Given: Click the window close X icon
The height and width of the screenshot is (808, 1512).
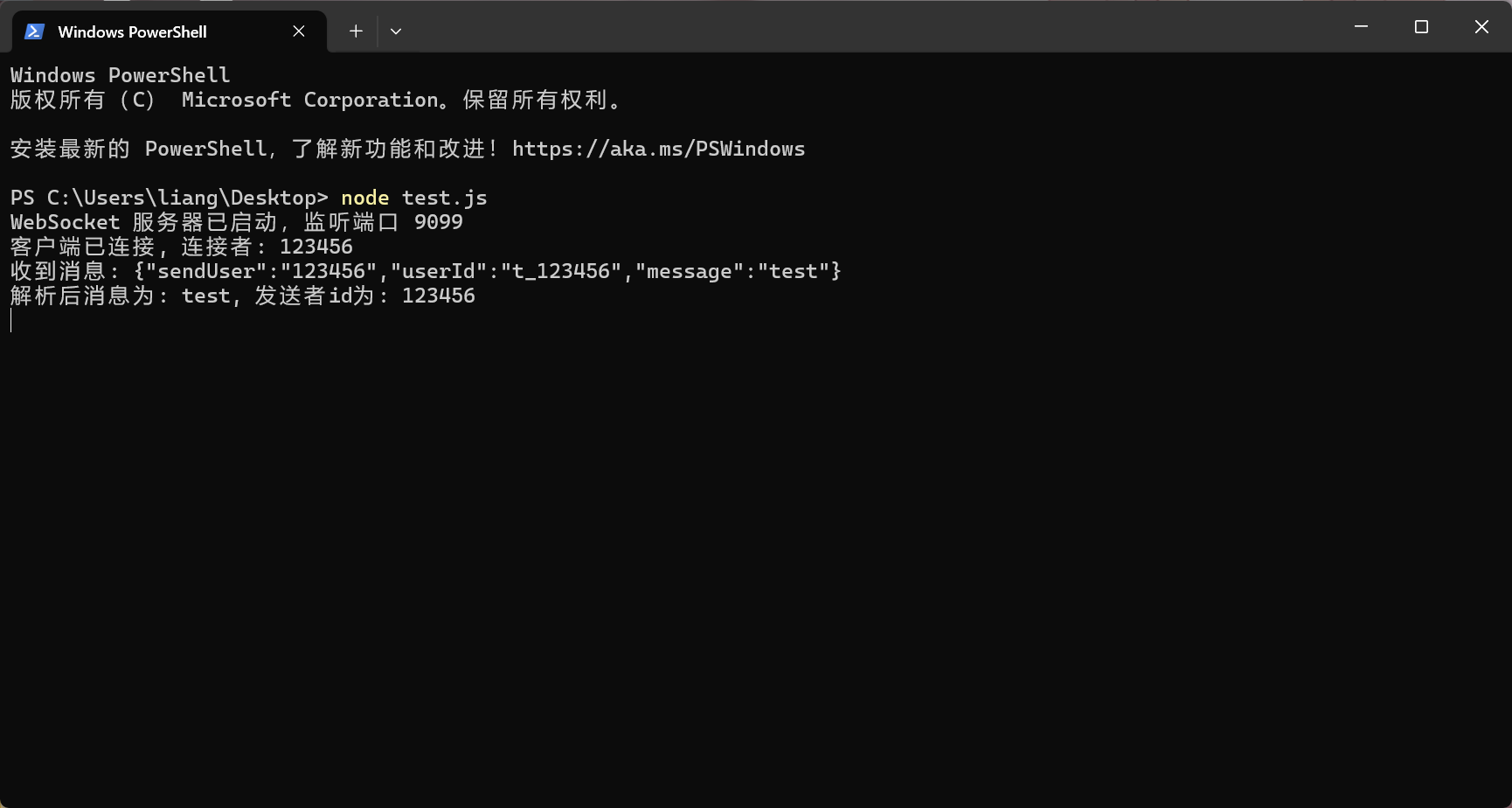Looking at the screenshot, I should (1481, 26).
